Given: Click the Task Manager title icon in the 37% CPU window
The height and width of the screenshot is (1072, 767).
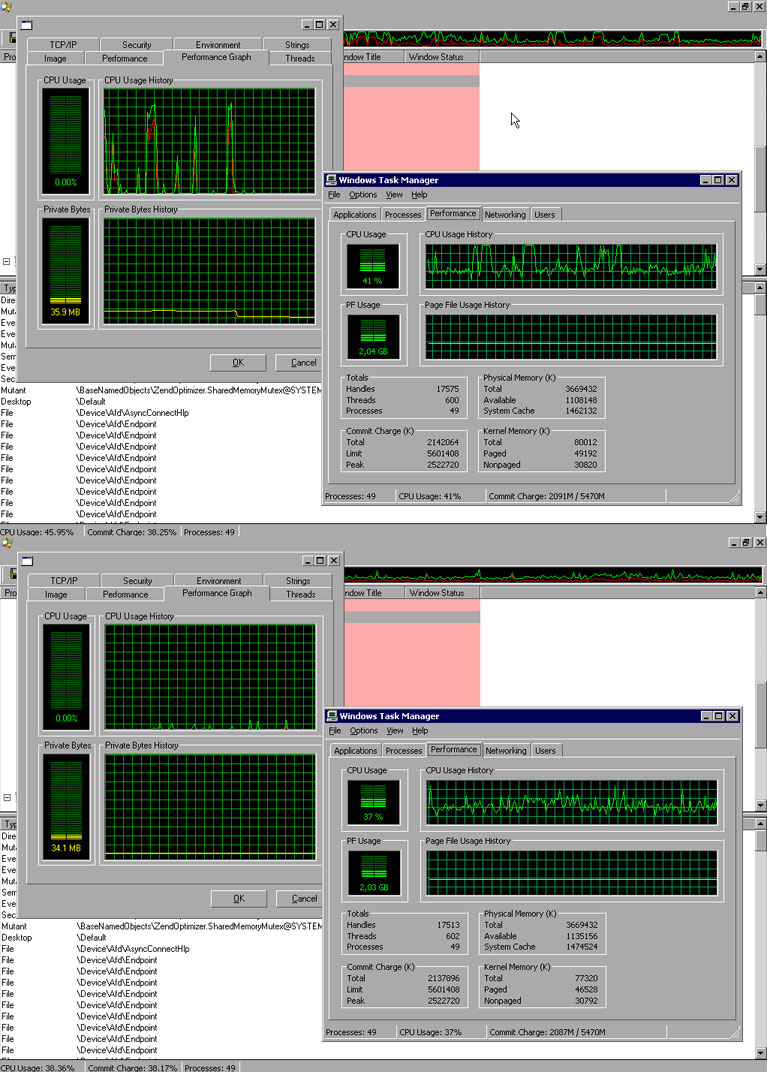Looking at the screenshot, I should point(332,716).
